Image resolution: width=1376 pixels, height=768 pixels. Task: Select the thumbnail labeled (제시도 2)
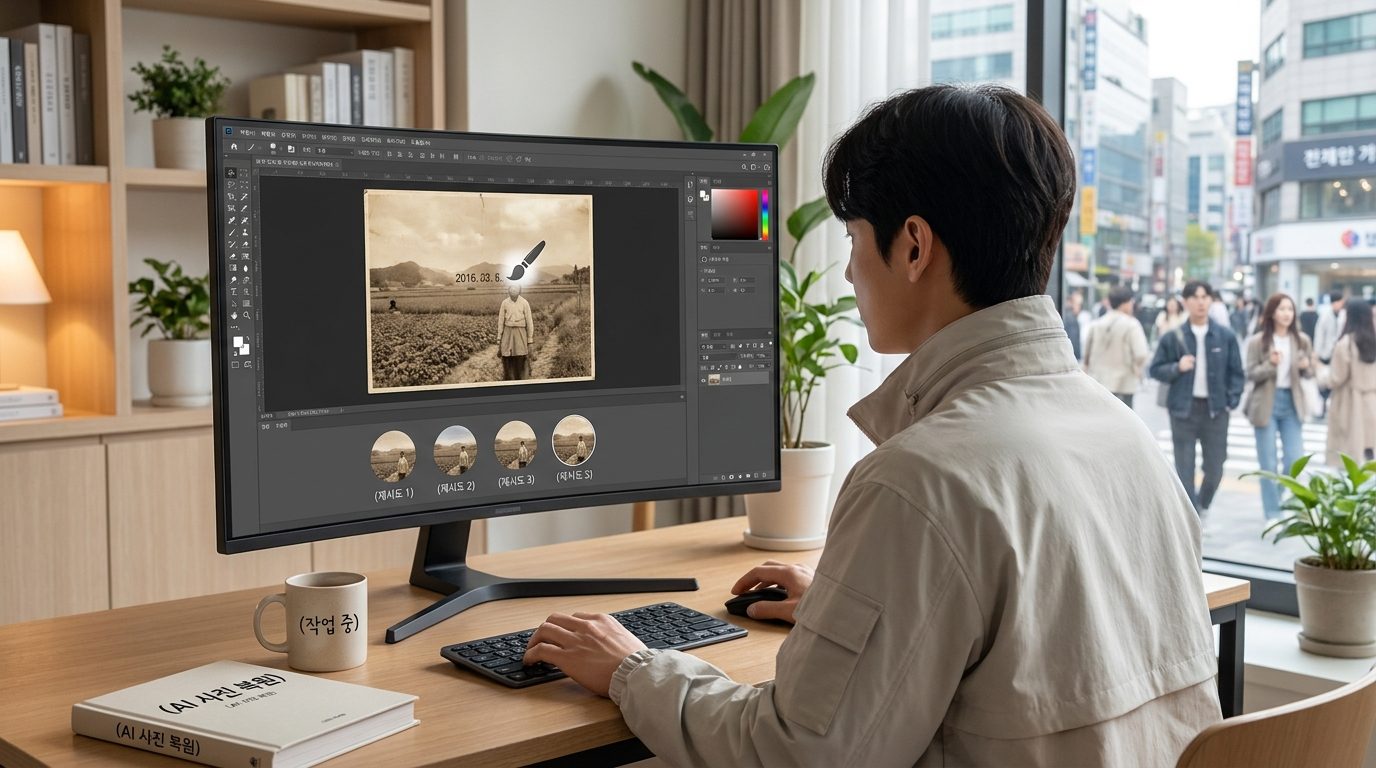click(x=455, y=450)
